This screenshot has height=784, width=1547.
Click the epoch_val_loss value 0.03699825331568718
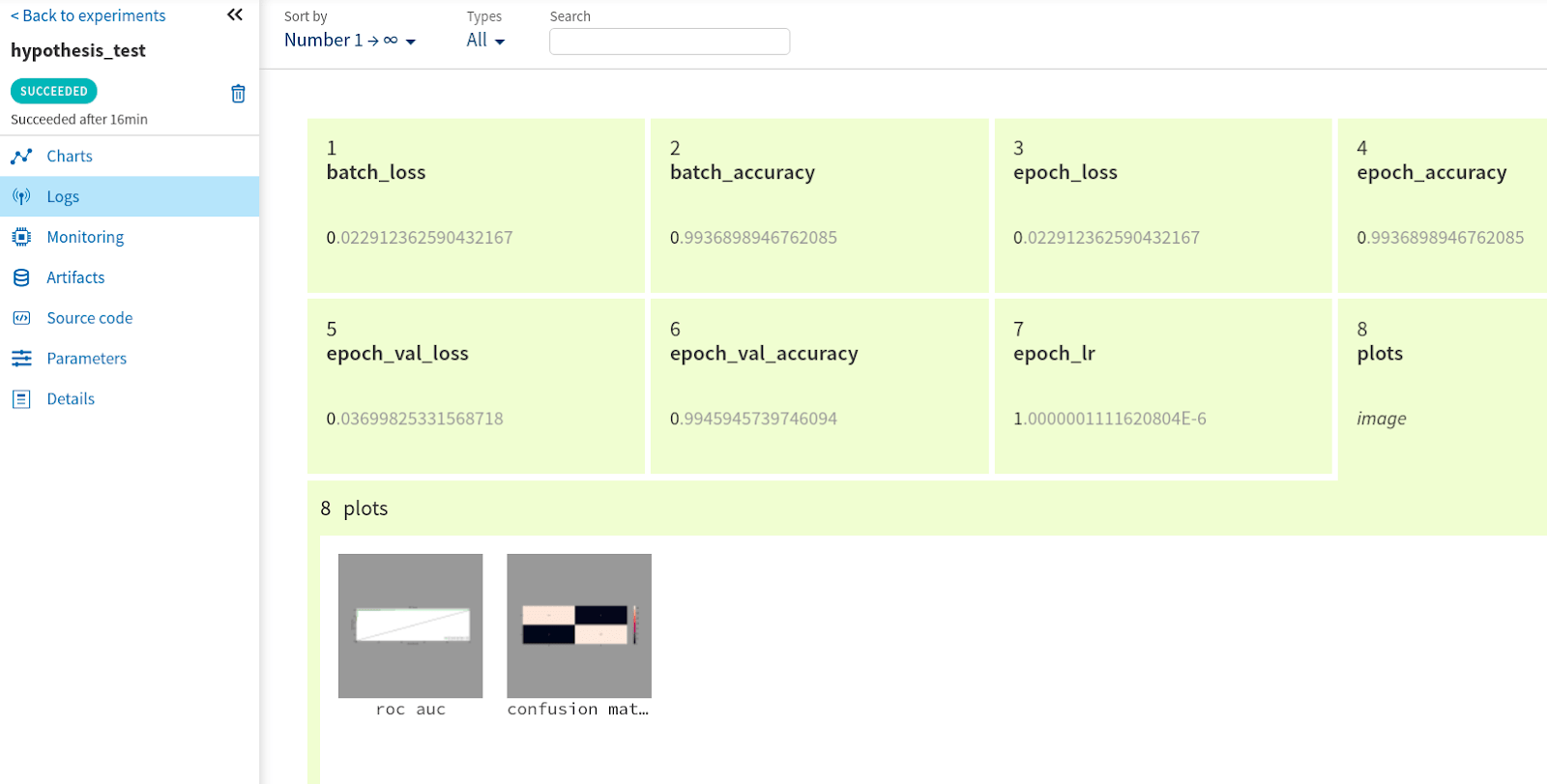click(415, 419)
